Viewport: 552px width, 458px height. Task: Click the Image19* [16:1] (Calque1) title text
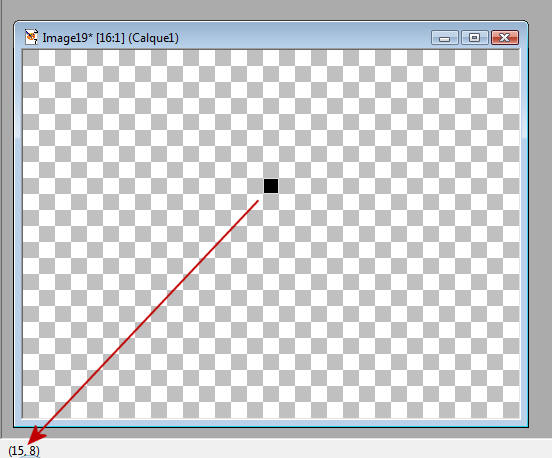point(111,38)
